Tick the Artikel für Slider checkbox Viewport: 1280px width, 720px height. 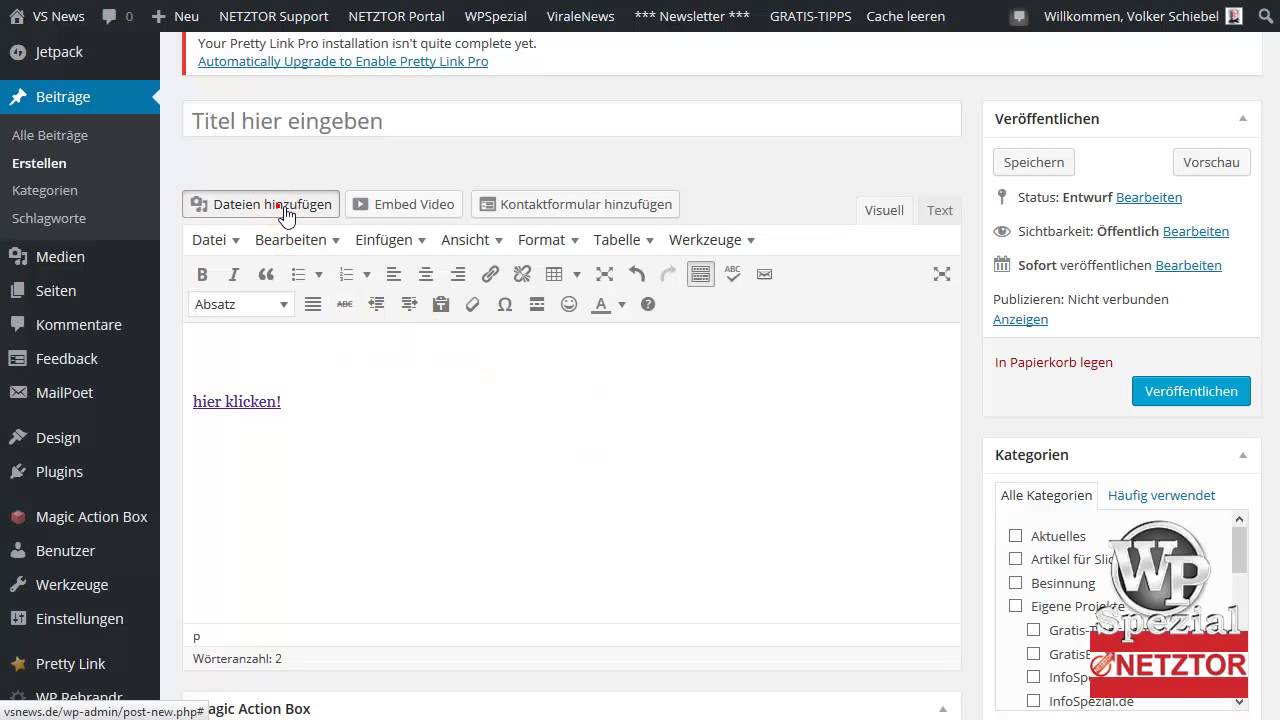[1016, 559]
